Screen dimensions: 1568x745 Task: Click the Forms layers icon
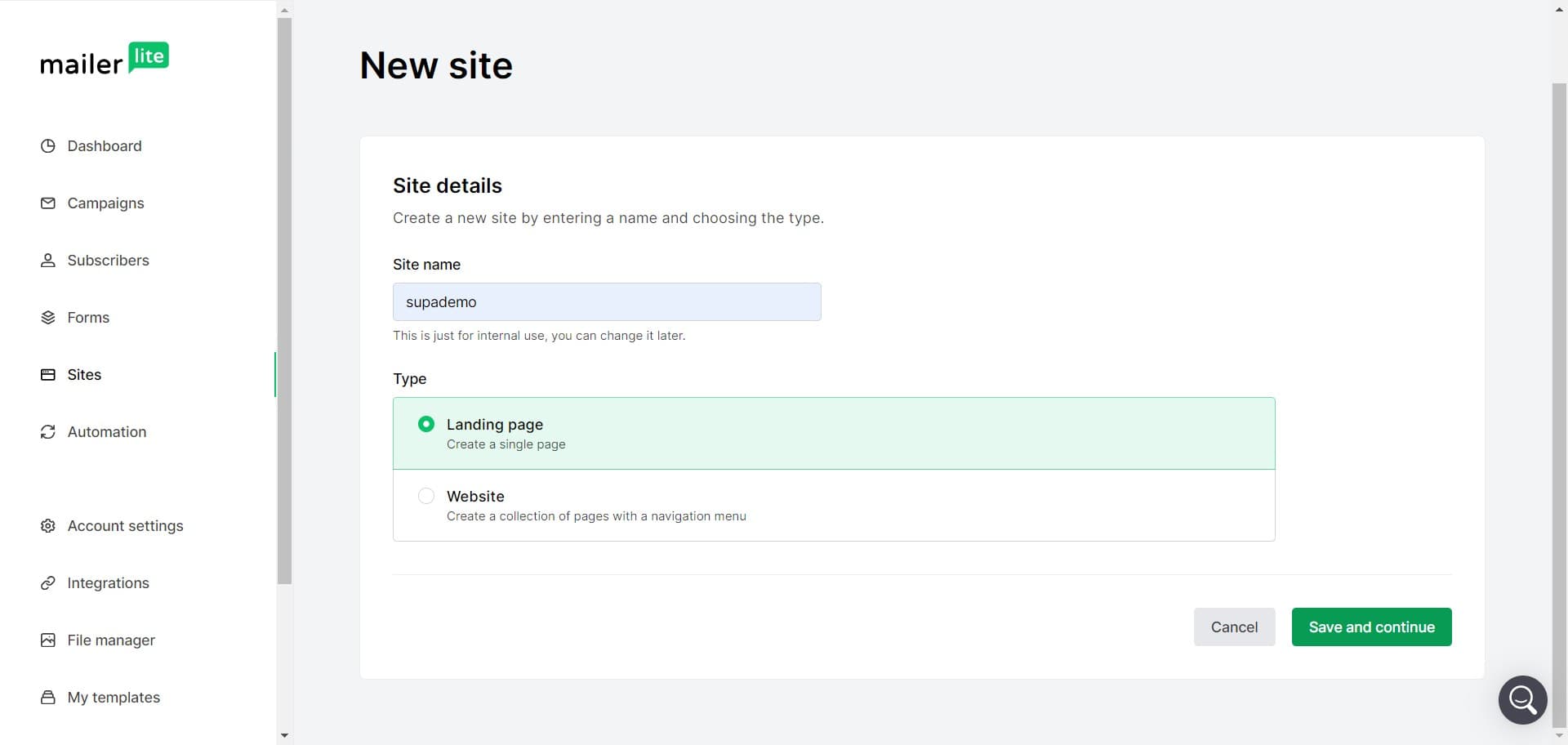pyautogui.click(x=48, y=318)
